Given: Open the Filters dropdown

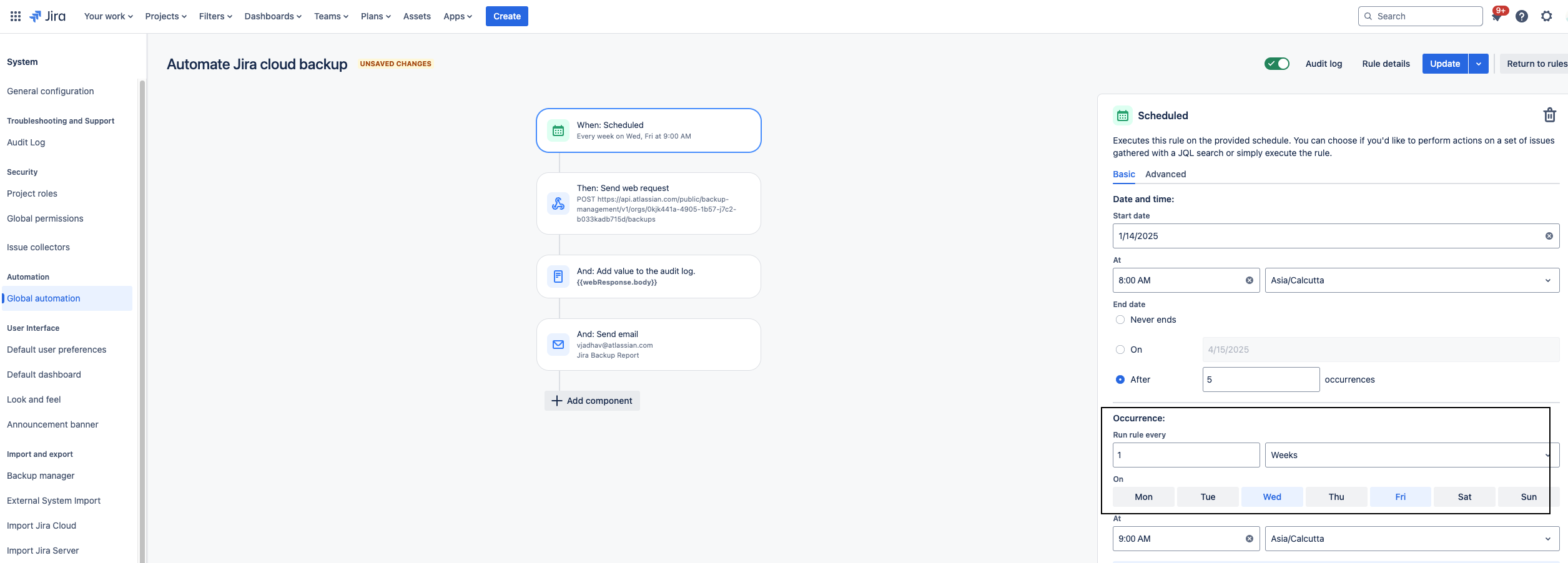Looking at the screenshot, I should 215,16.
